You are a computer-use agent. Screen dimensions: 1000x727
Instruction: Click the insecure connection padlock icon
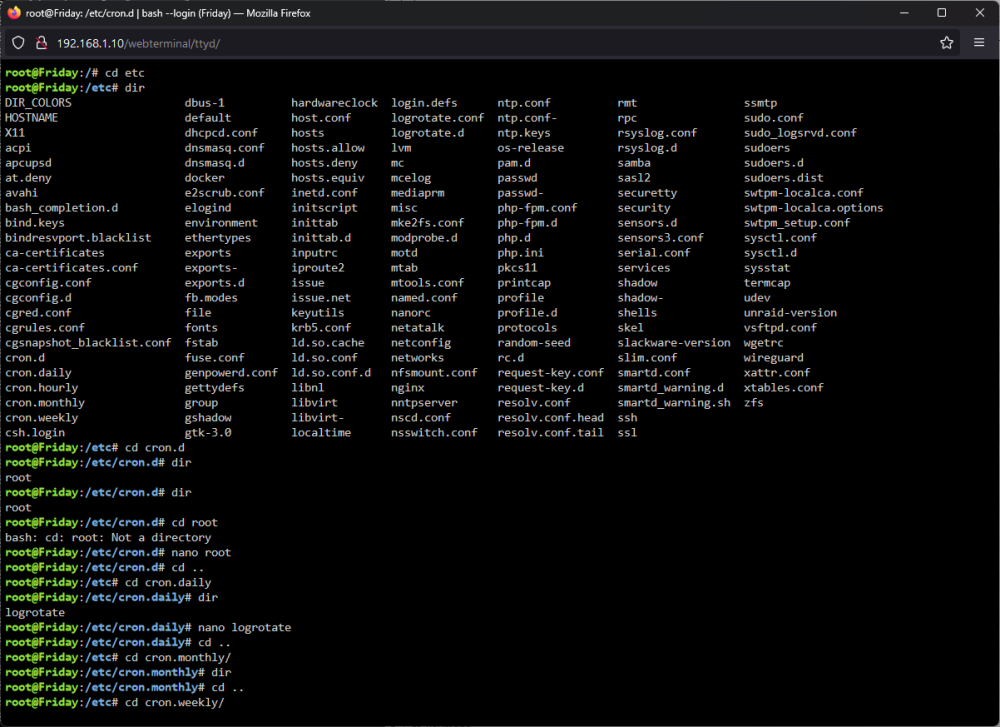[41, 43]
